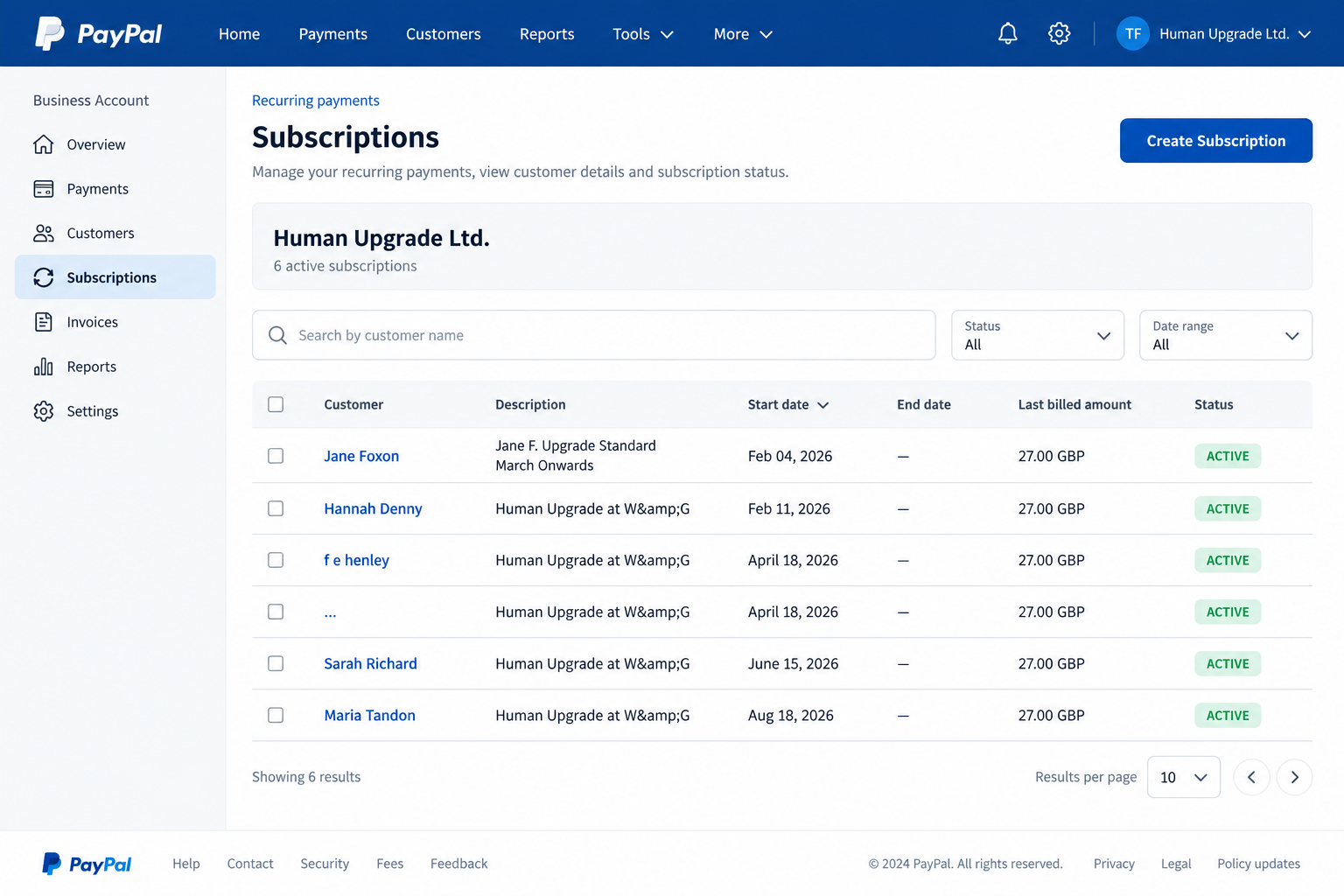Viewport: 1344px width, 896px height.
Task: Click the "June 15, 2026" start date cell
Action: coord(793,663)
